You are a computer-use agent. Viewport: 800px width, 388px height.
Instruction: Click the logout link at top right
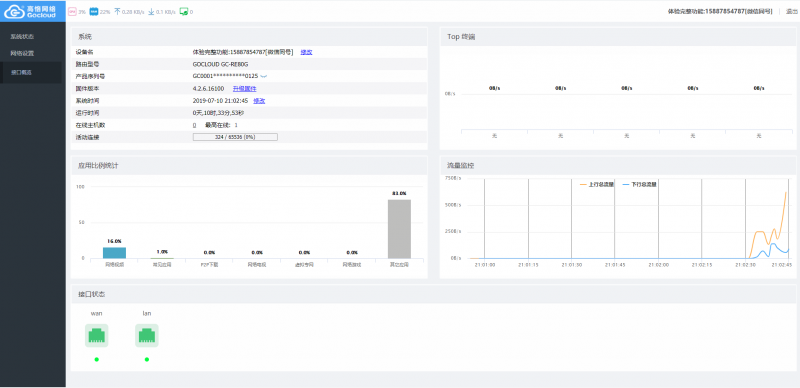pyautogui.click(x=792, y=11)
